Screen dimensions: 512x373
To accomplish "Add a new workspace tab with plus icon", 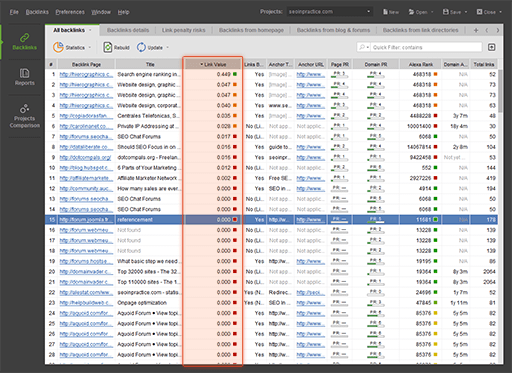I will click(476, 30).
